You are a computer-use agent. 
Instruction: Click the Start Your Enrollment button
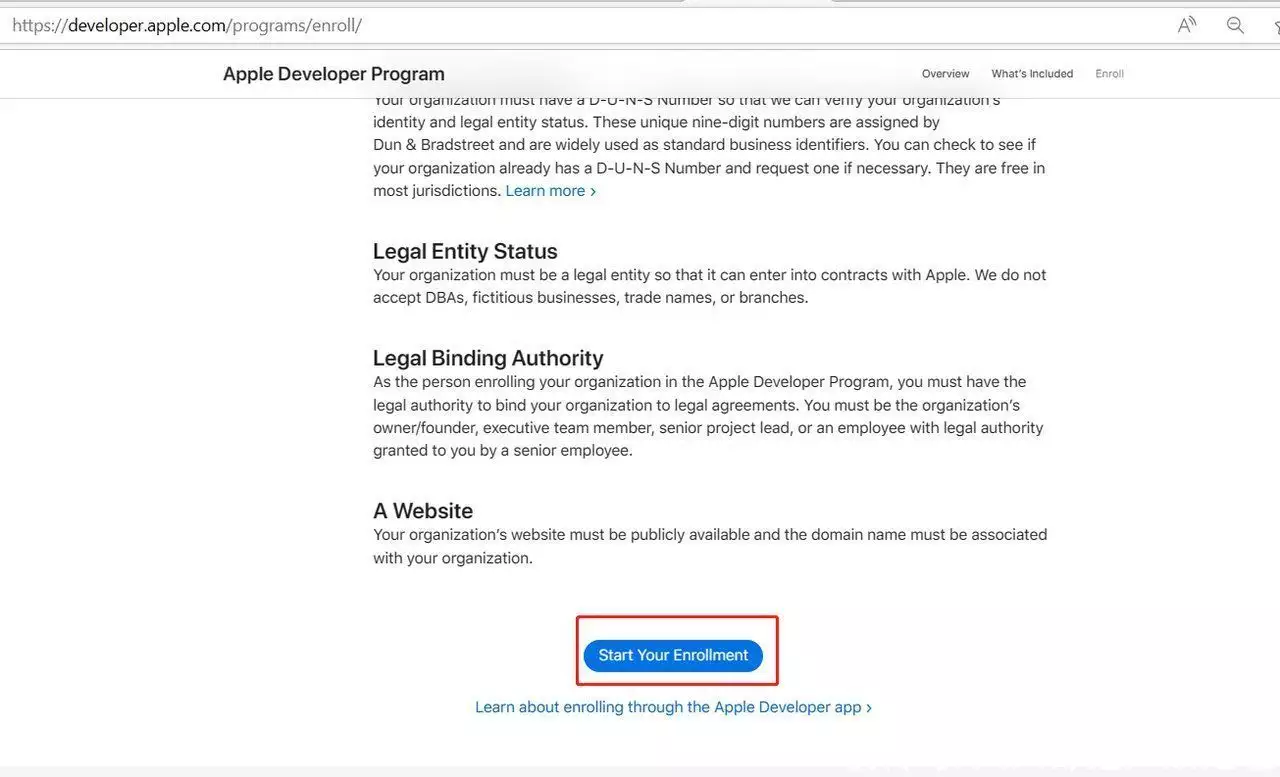673,655
